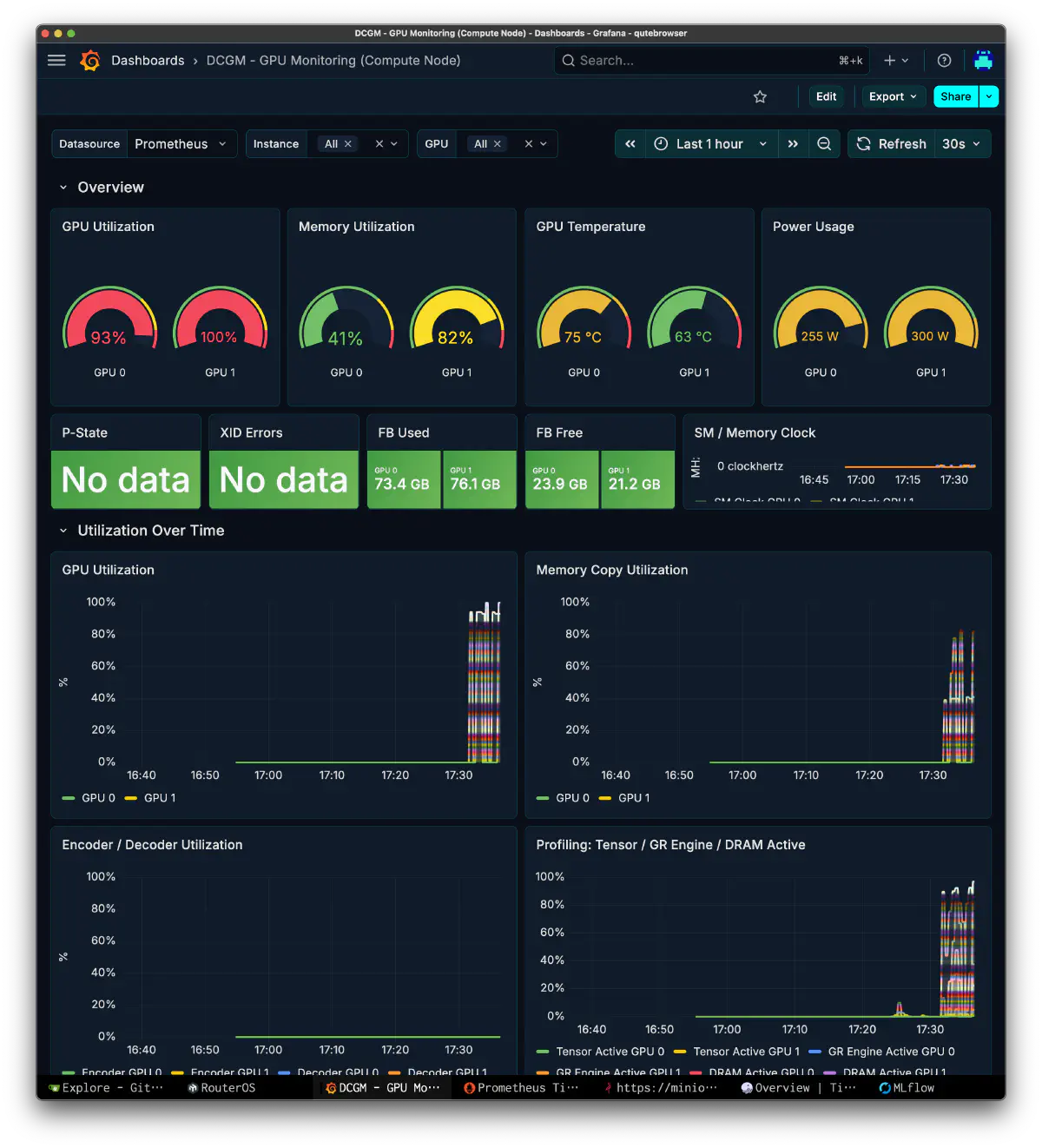The width and height of the screenshot is (1042, 1148).
Task: Click the 21.2 GB FB Free value
Action: coord(635,484)
